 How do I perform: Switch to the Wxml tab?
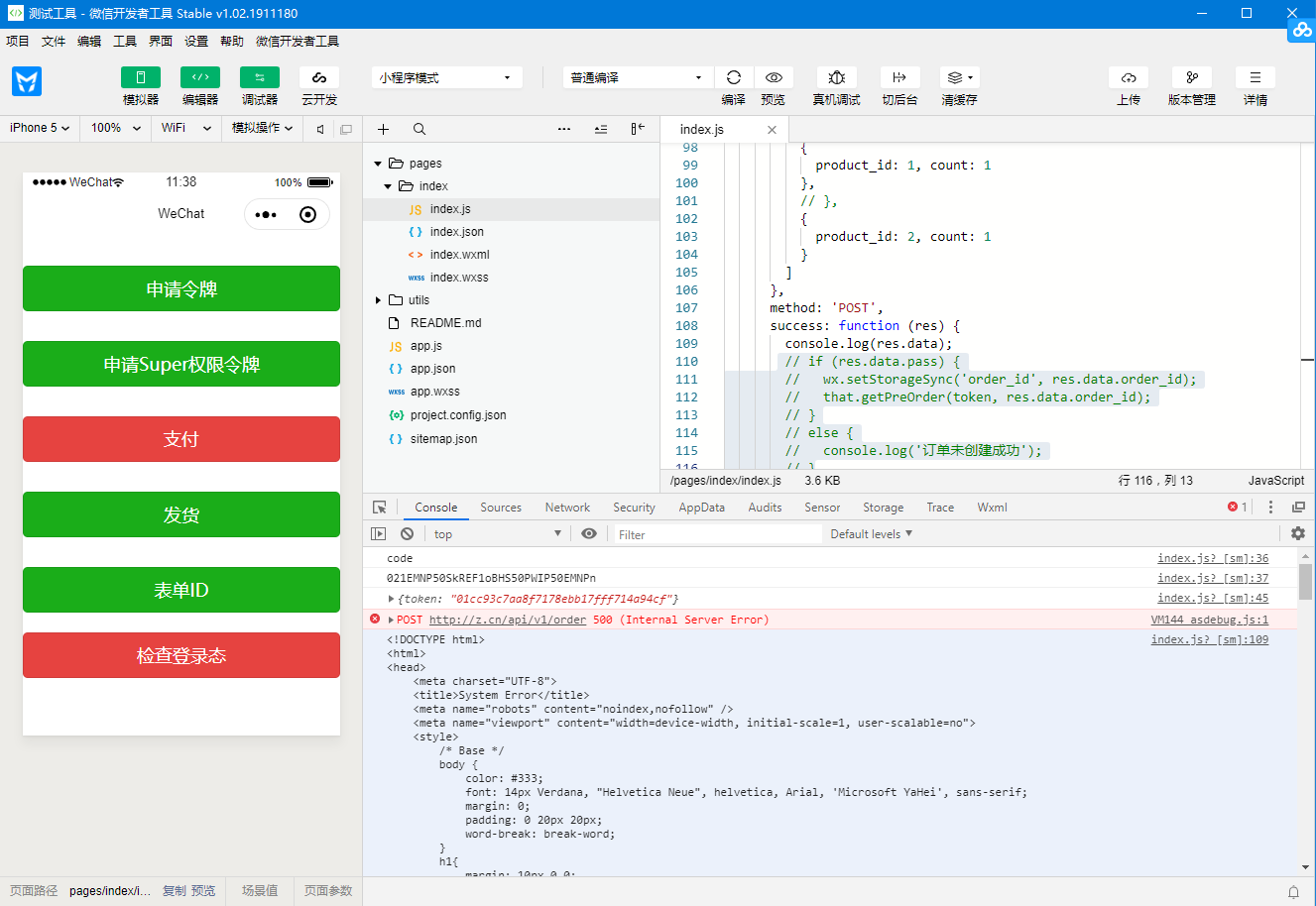click(992, 508)
